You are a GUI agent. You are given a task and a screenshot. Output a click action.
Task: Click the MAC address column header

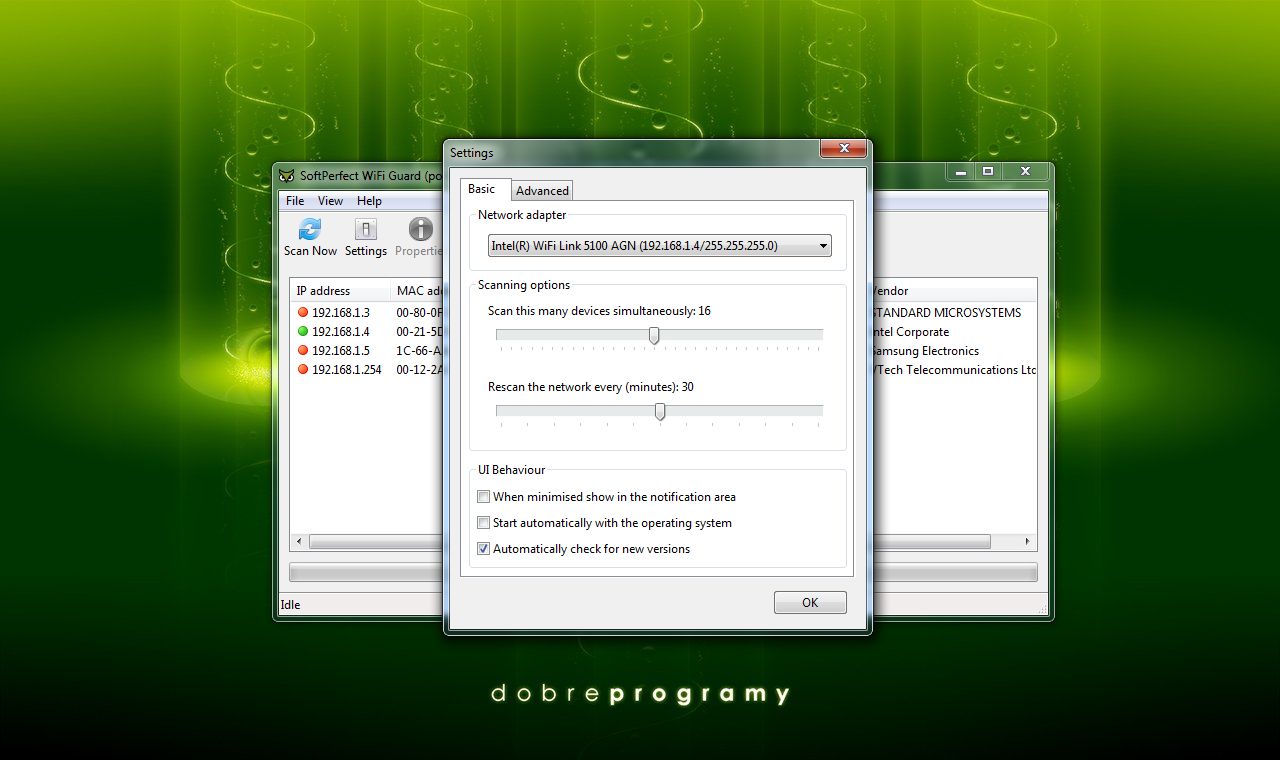(x=417, y=291)
